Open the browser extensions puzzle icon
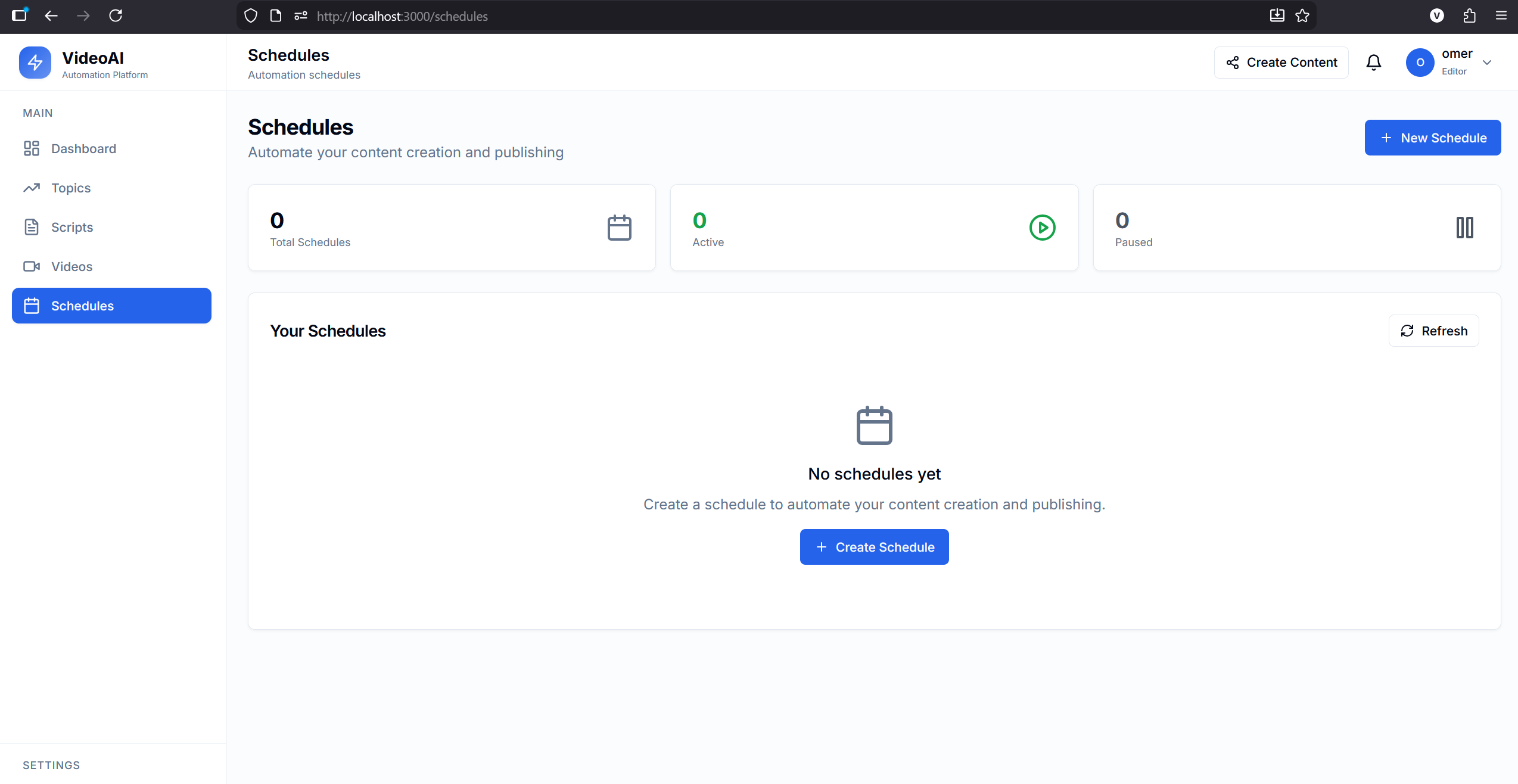The height and width of the screenshot is (784, 1518). click(x=1470, y=16)
